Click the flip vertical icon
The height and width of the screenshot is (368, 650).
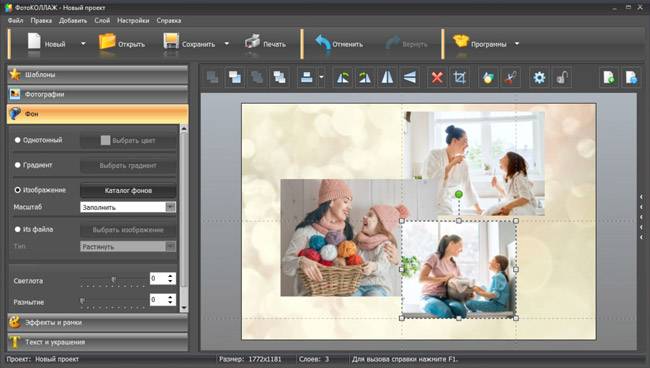410,77
